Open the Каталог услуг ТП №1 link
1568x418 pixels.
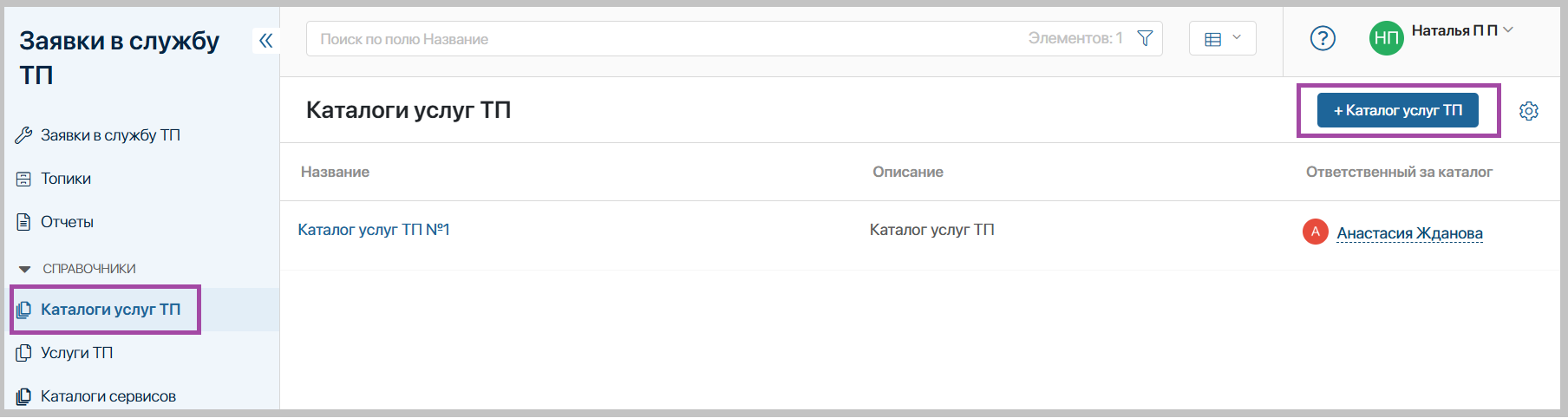(374, 230)
